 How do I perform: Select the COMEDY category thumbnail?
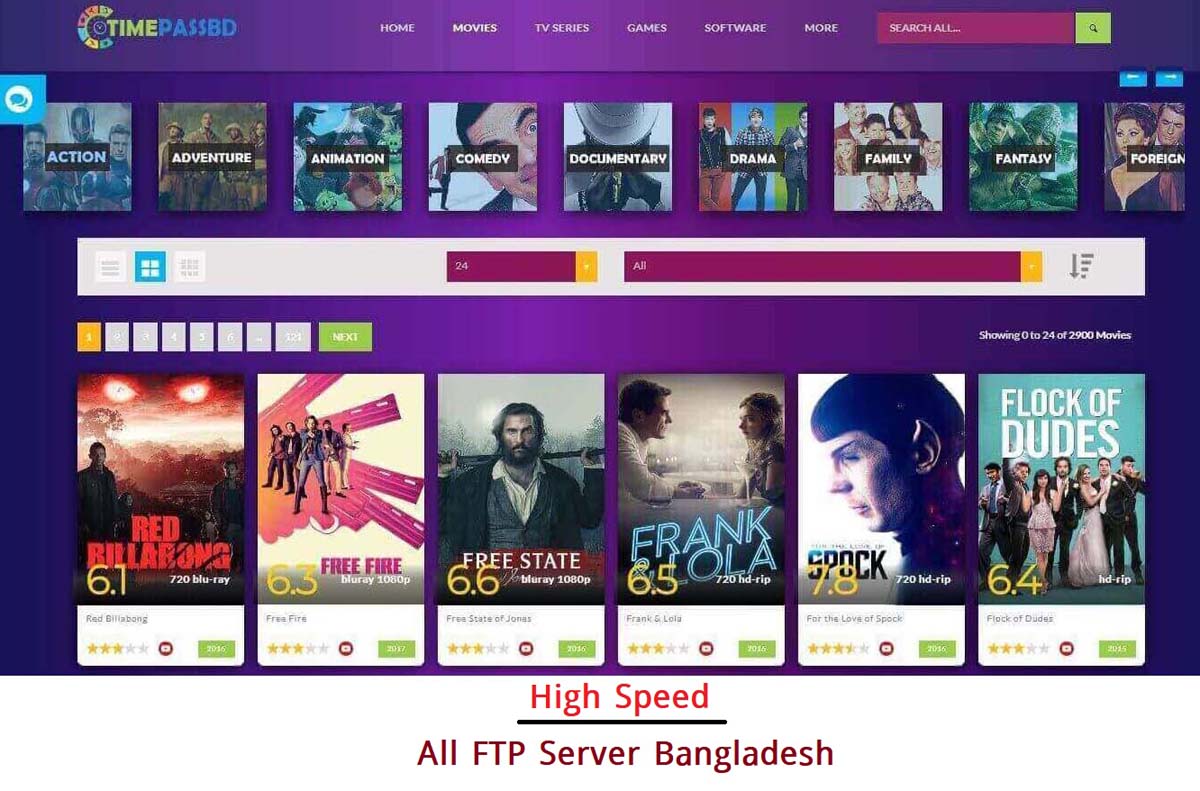click(x=483, y=157)
